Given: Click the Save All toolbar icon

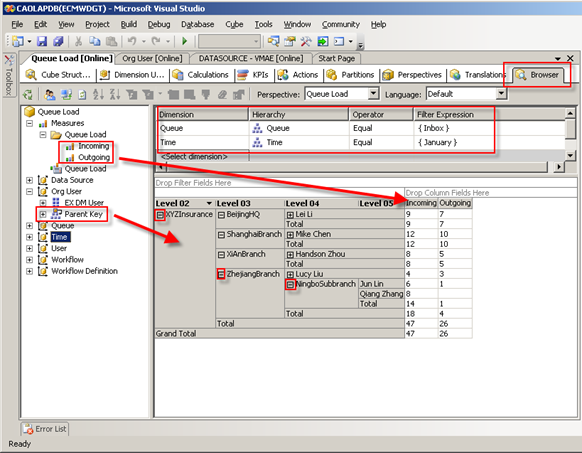Looking at the screenshot, I should [58, 41].
